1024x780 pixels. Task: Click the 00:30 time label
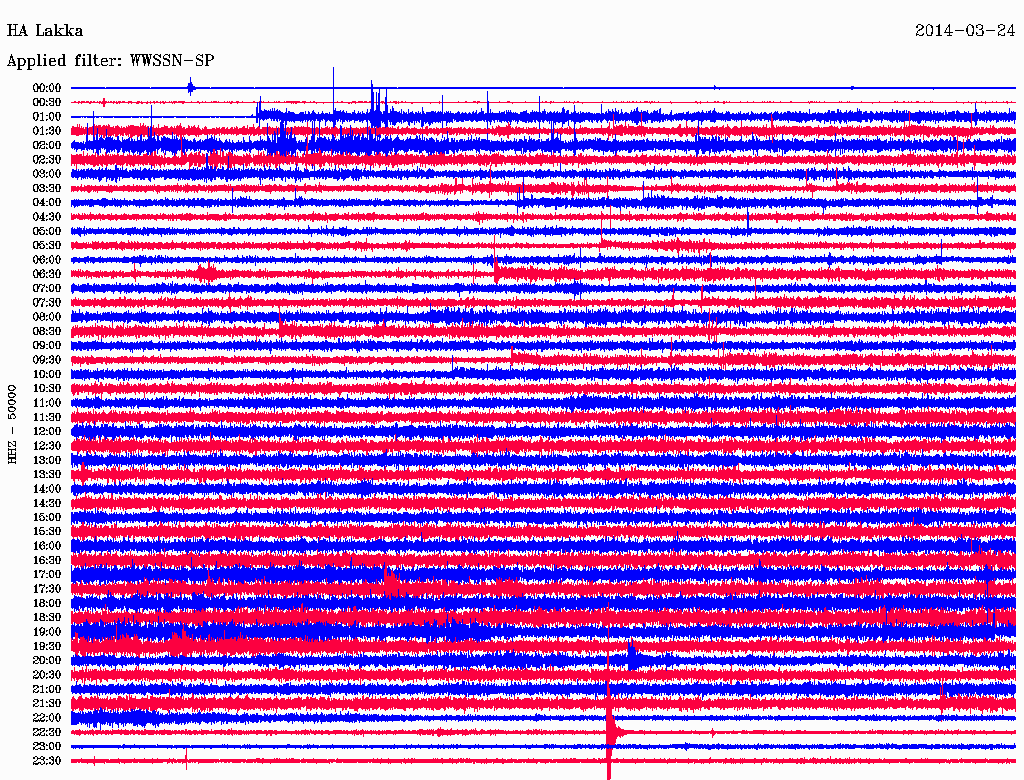(x=47, y=102)
